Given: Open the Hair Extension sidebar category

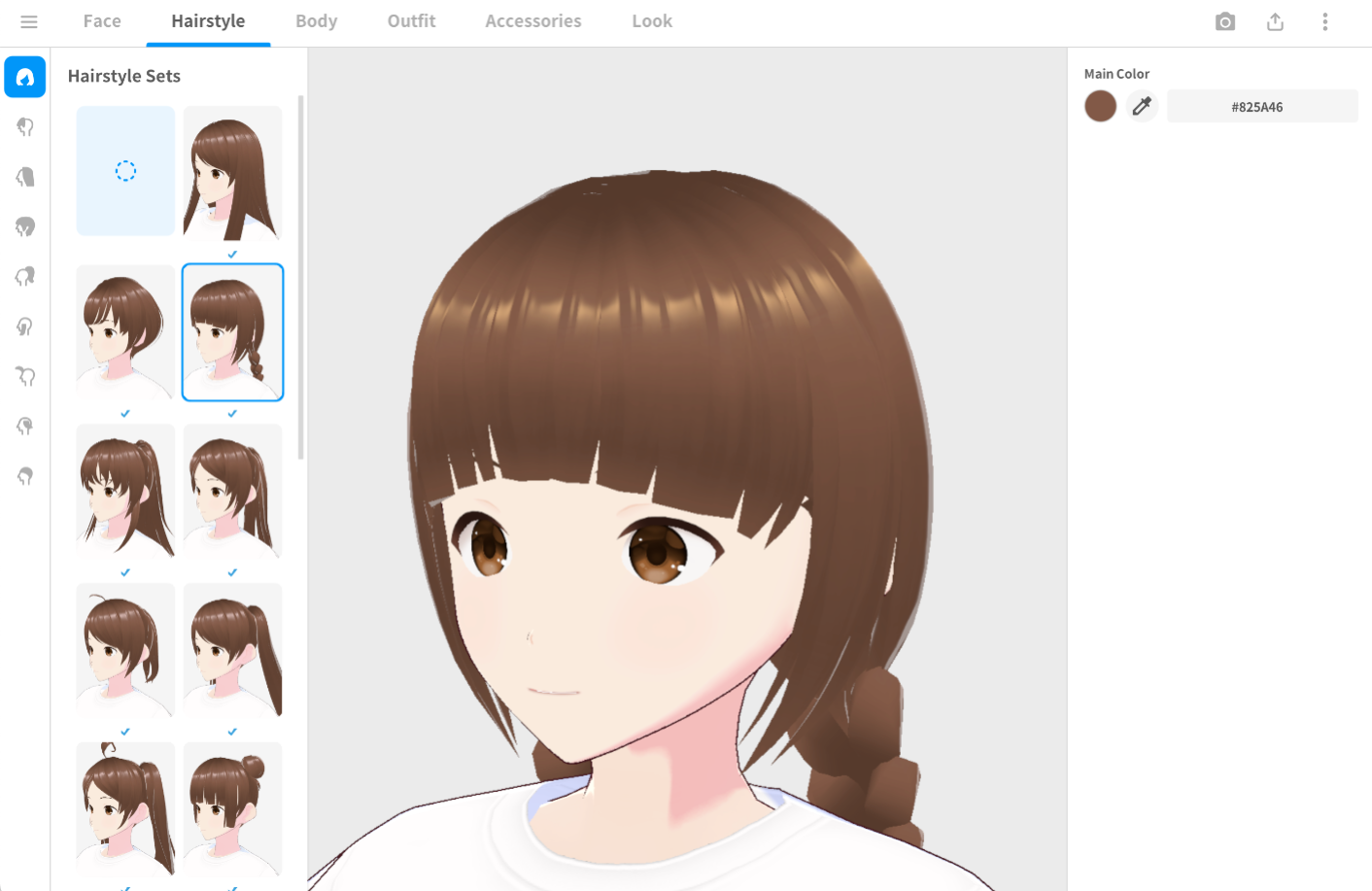Looking at the screenshot, I should pyautogui.click(x=25, y=427).
